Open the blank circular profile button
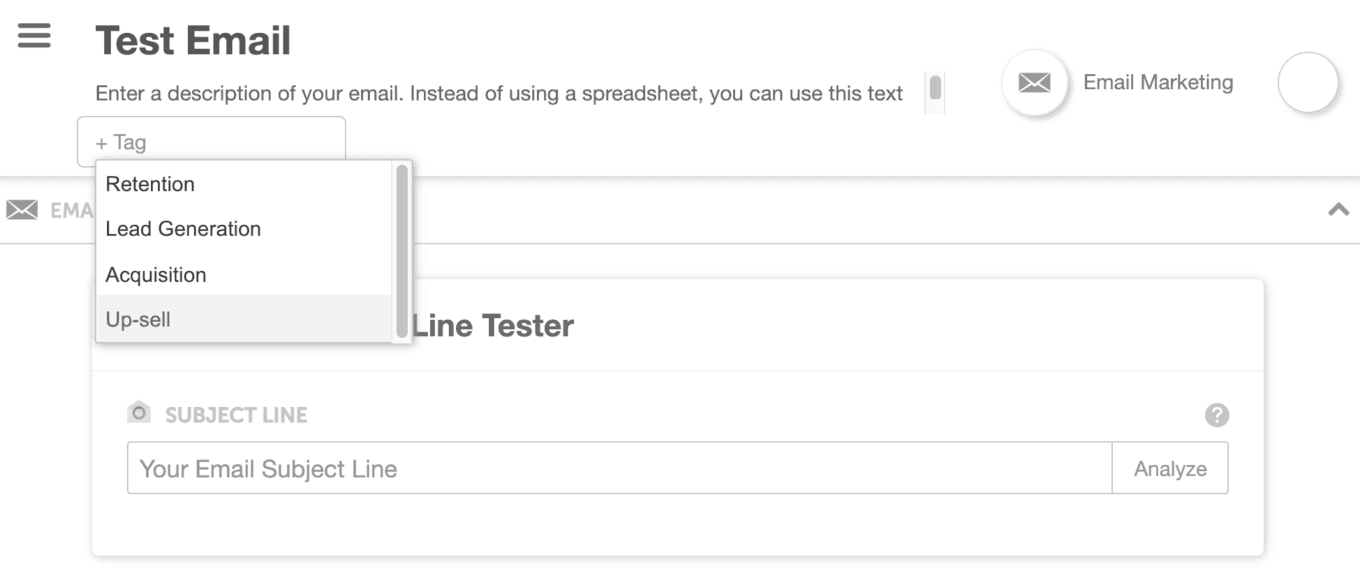 pos(1308,83)
